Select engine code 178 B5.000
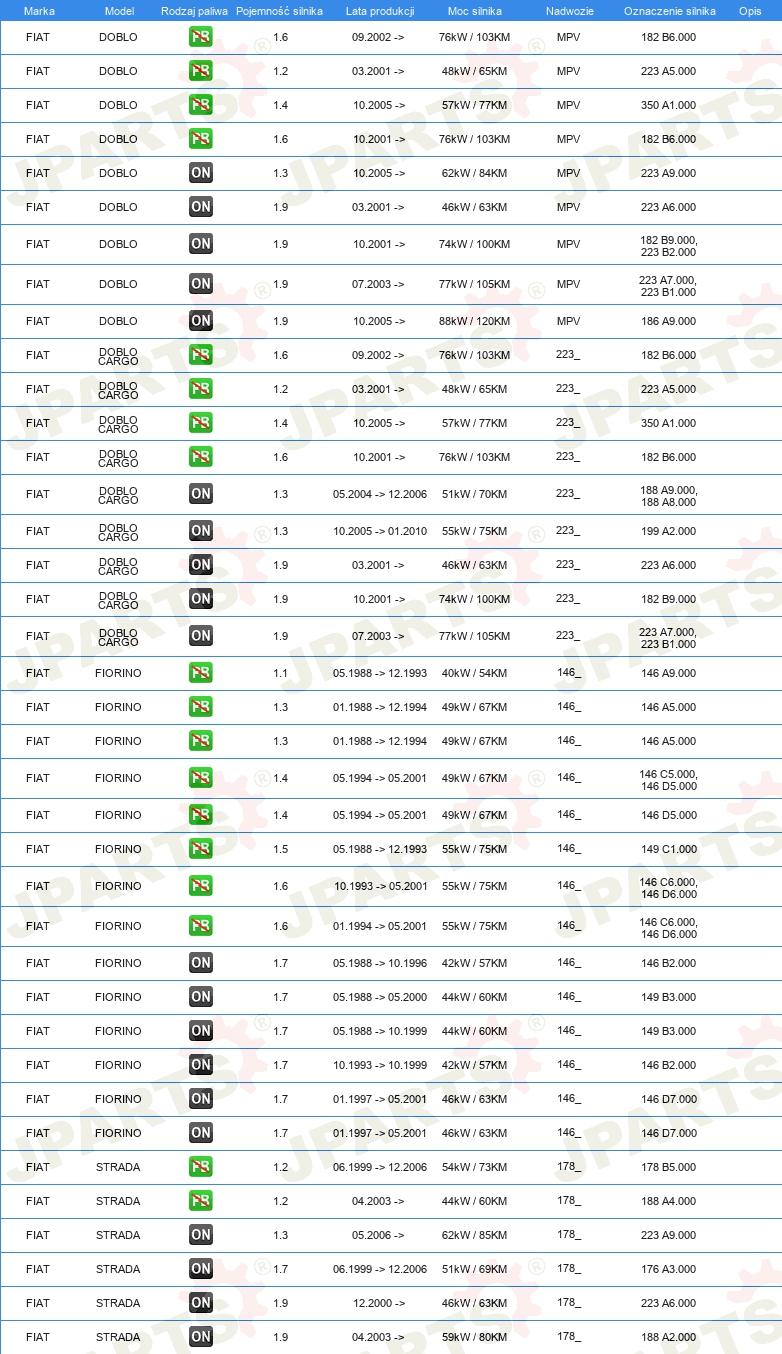 tap(669, 1167)
